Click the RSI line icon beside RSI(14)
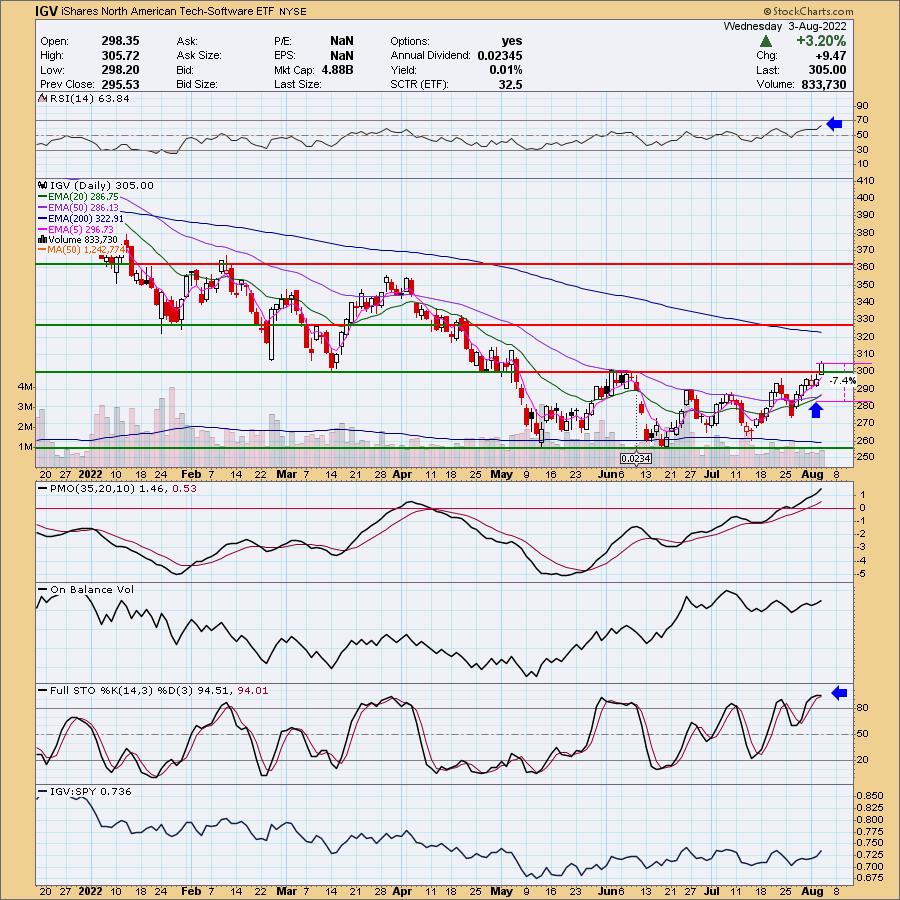The image size is (900, 900). 42,98
